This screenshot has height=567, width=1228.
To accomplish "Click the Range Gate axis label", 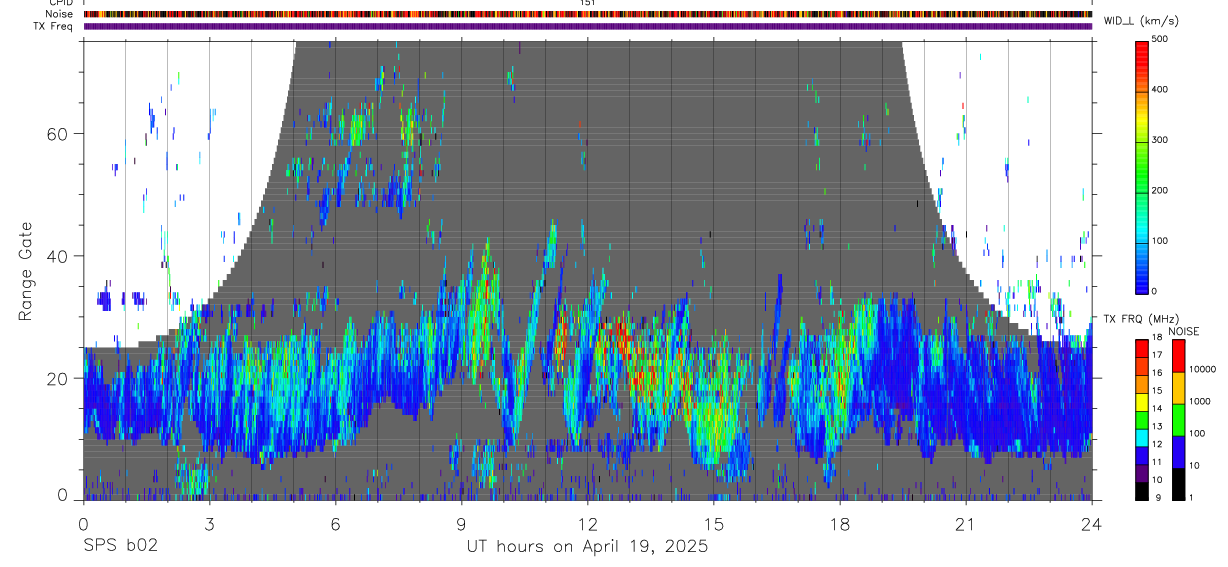I will point(25,271).
